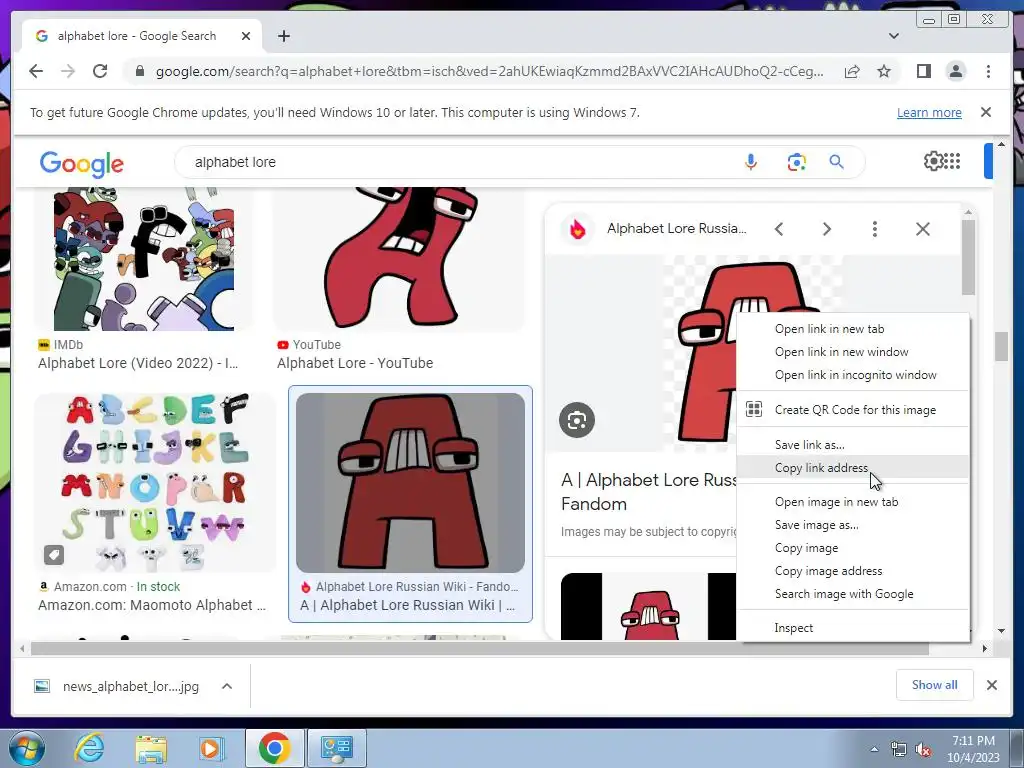Click the horizontal page scrollbar
Screen dimensions: 1024x768
point(479,648)
